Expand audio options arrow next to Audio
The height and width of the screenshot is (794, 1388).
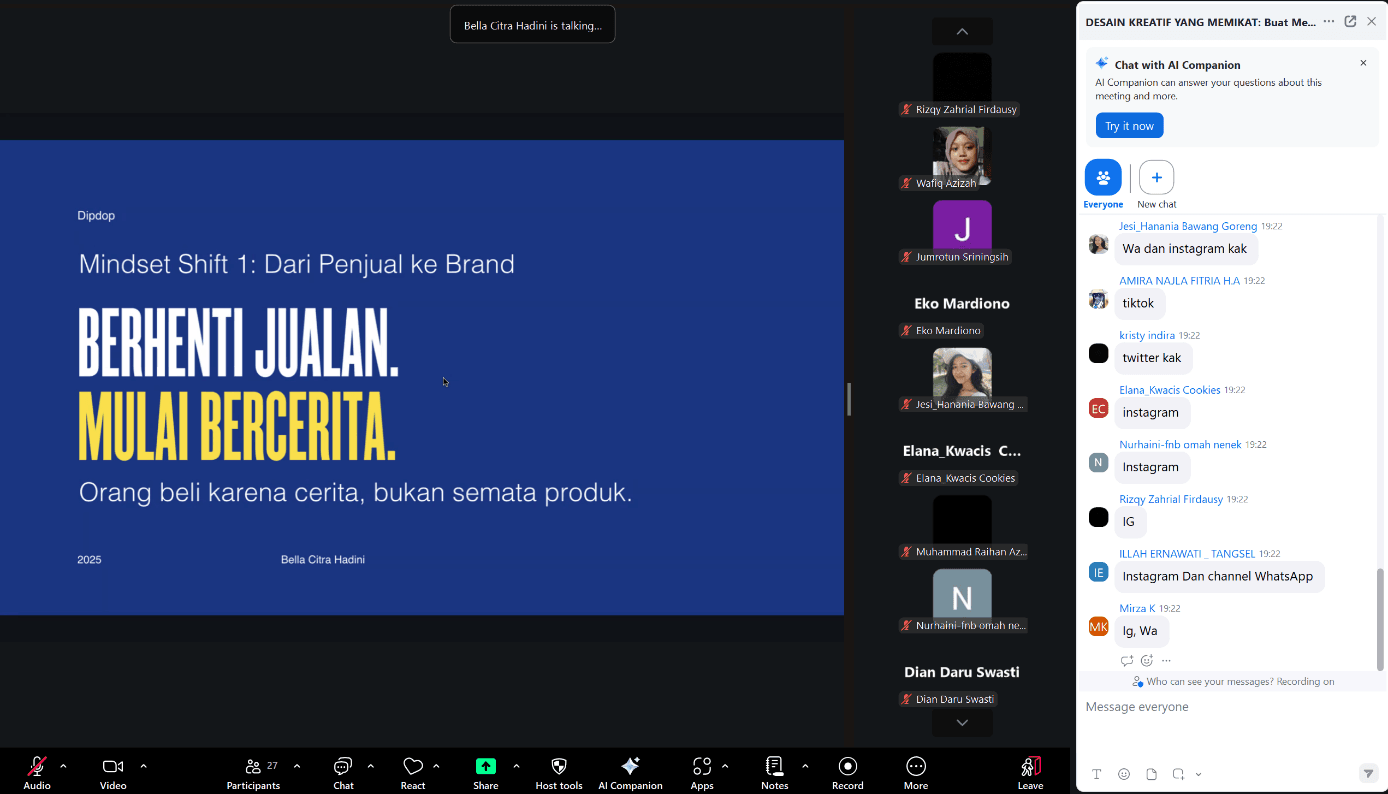point(63,766)
